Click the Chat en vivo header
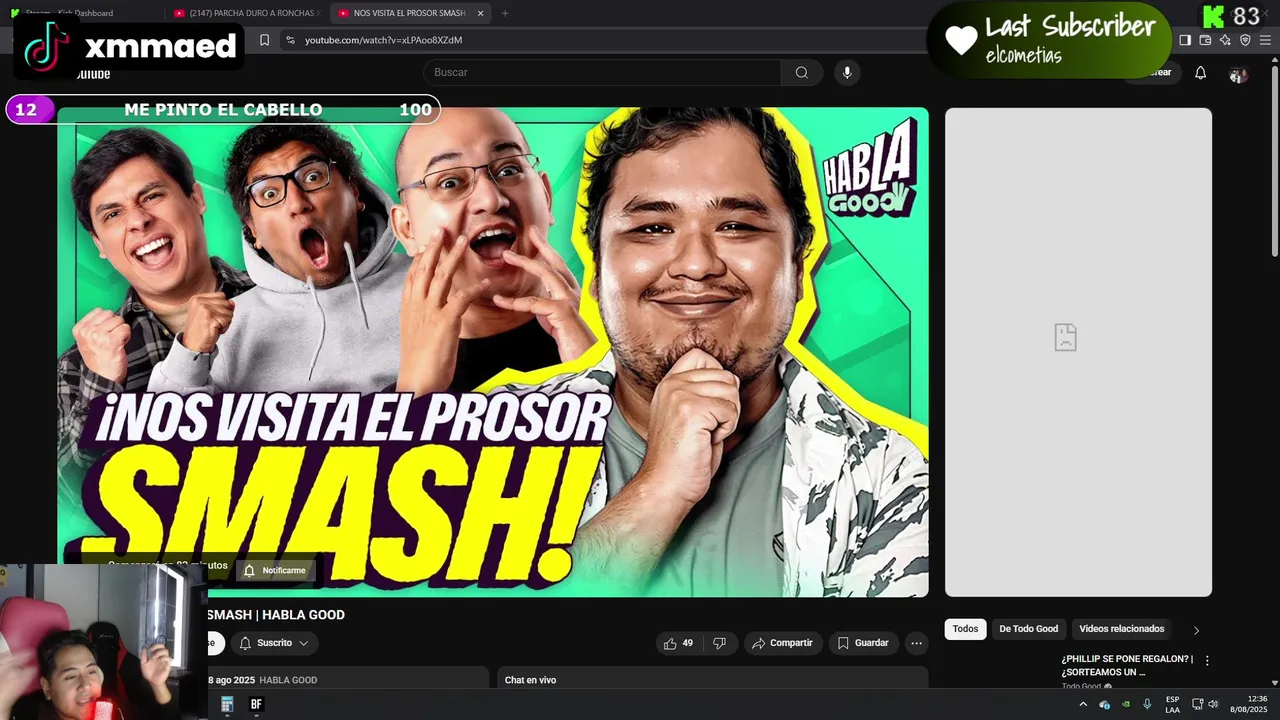 pyautogui.click(x=530, y=680)
